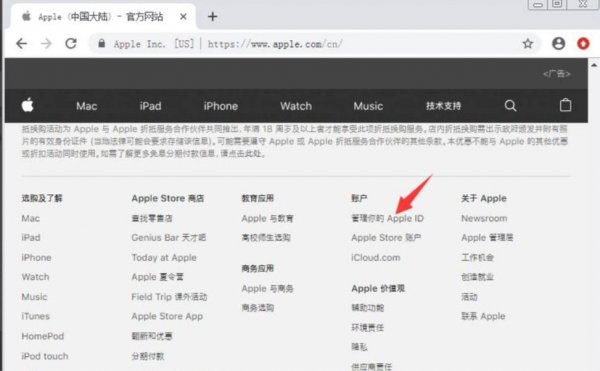This screenshot has width=600, height=371.
Task: Bookmark this page with the star icon
Action: coord(528,44)
